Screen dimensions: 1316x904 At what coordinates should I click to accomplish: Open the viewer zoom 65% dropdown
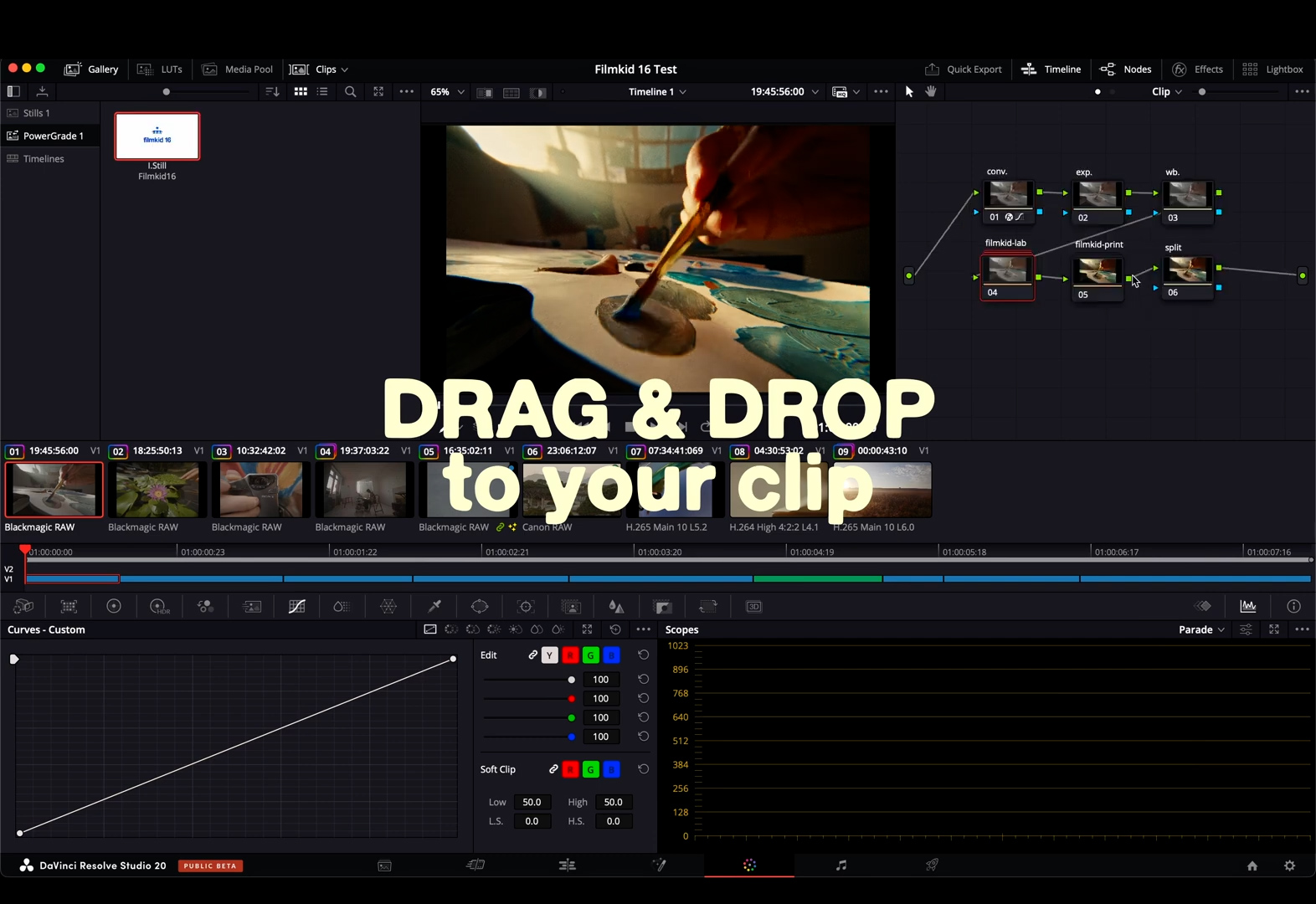click(448, 92)
